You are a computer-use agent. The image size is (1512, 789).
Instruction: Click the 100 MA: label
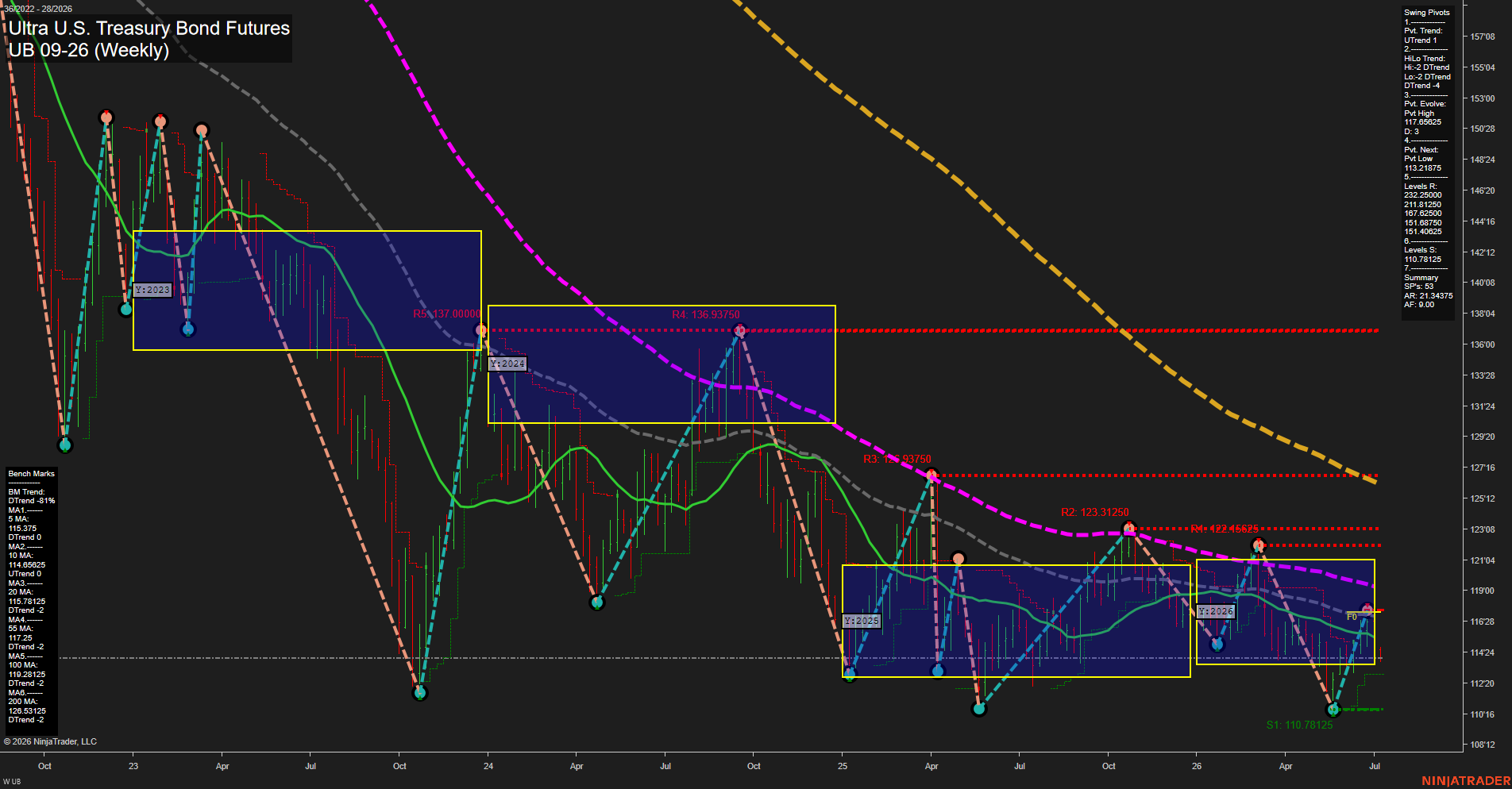click(23, 665)
